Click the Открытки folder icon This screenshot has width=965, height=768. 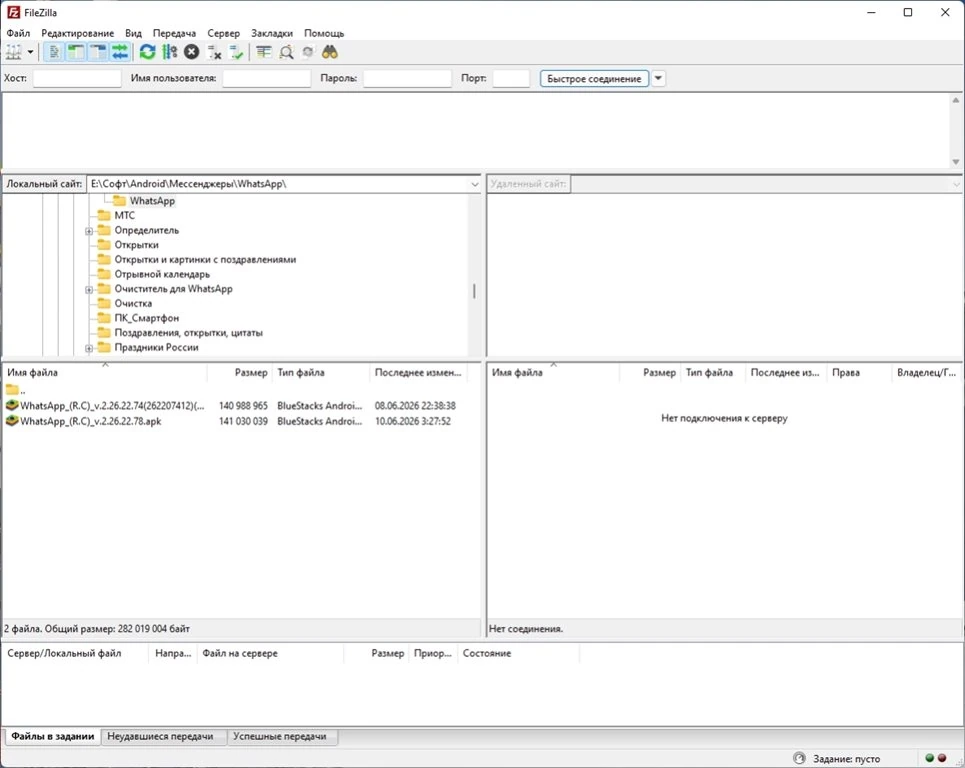pos(104,244)
